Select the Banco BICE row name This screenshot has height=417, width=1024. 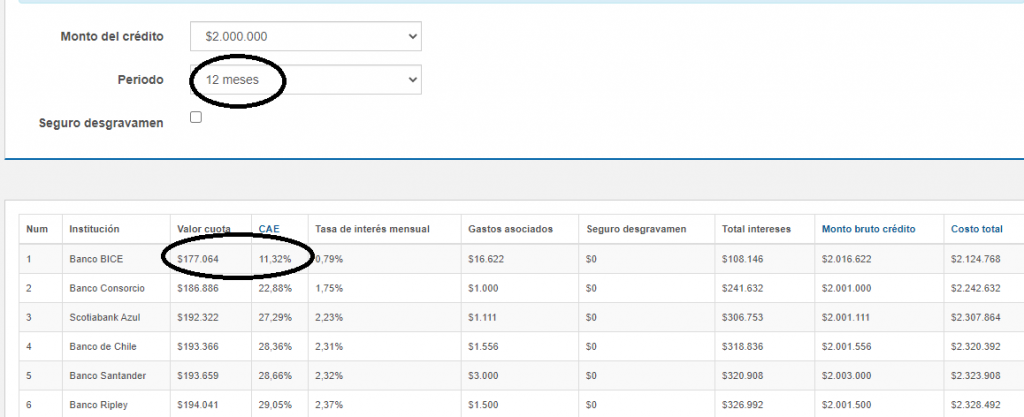click(96, 259)
